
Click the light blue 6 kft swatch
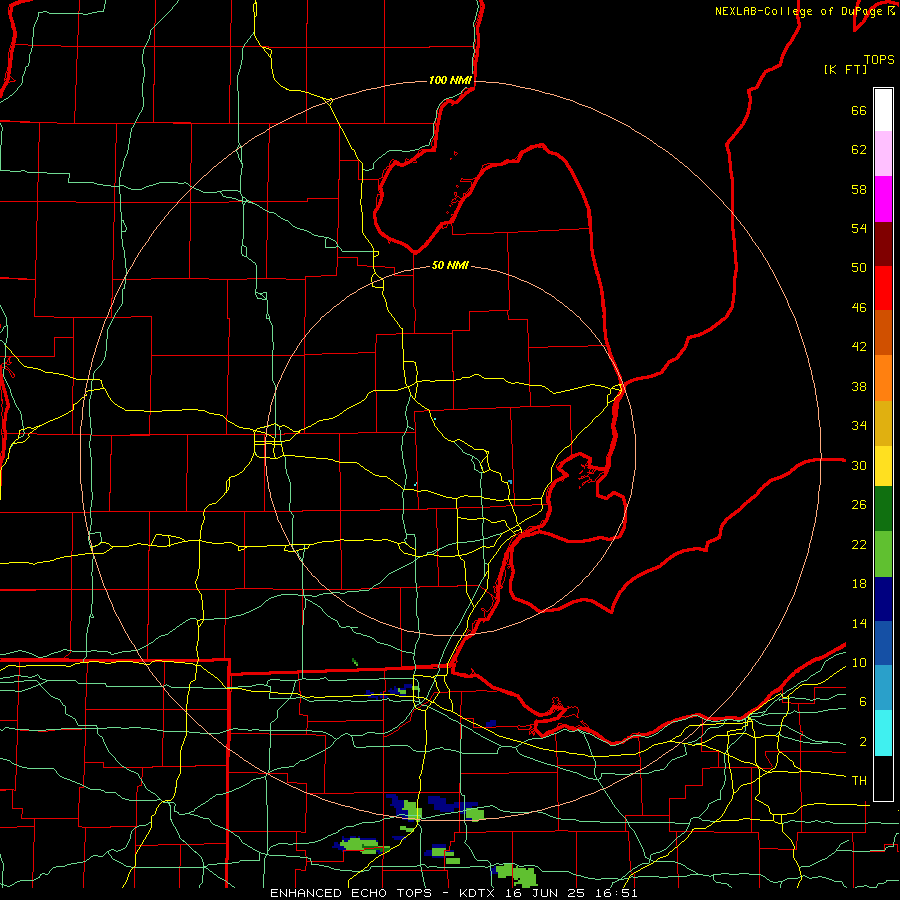pyautogui.click(x=883, y=688)
